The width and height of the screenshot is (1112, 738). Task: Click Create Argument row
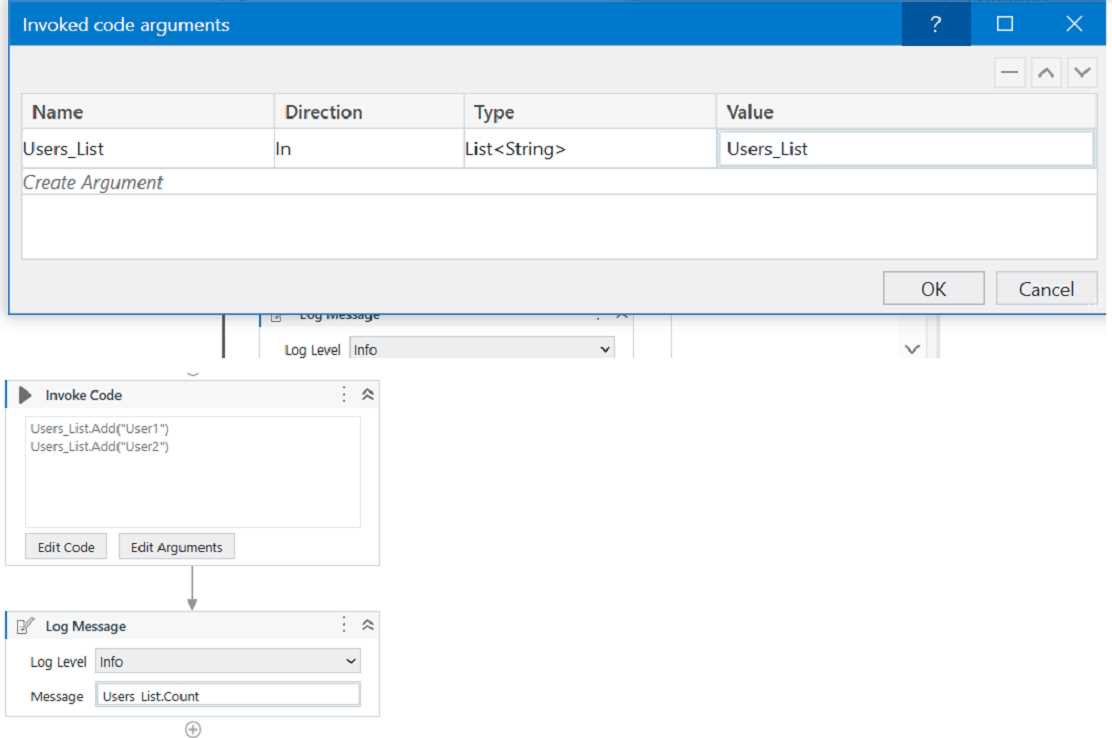[93, 182]
